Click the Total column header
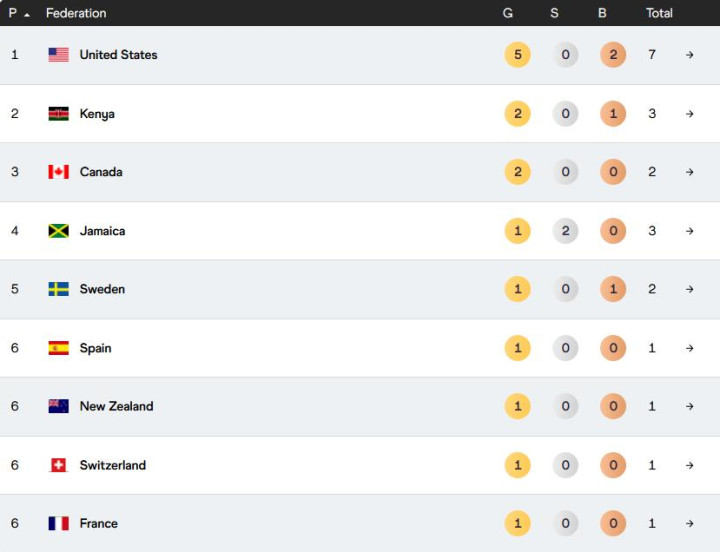The height and width of the screenshot is (552, 720). (659, 14)
